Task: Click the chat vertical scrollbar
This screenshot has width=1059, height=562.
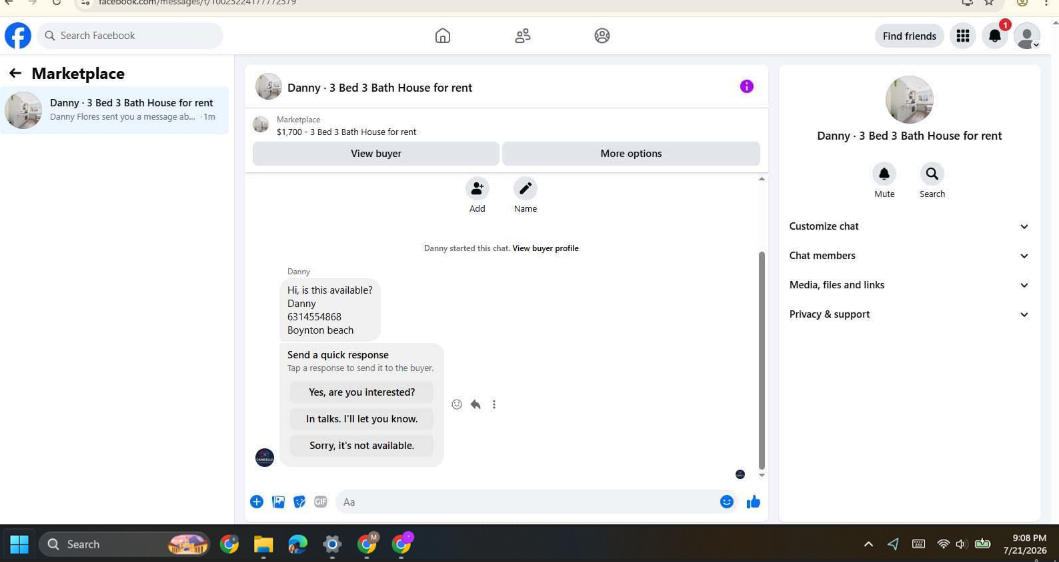Action: click(x=762, y=360)
